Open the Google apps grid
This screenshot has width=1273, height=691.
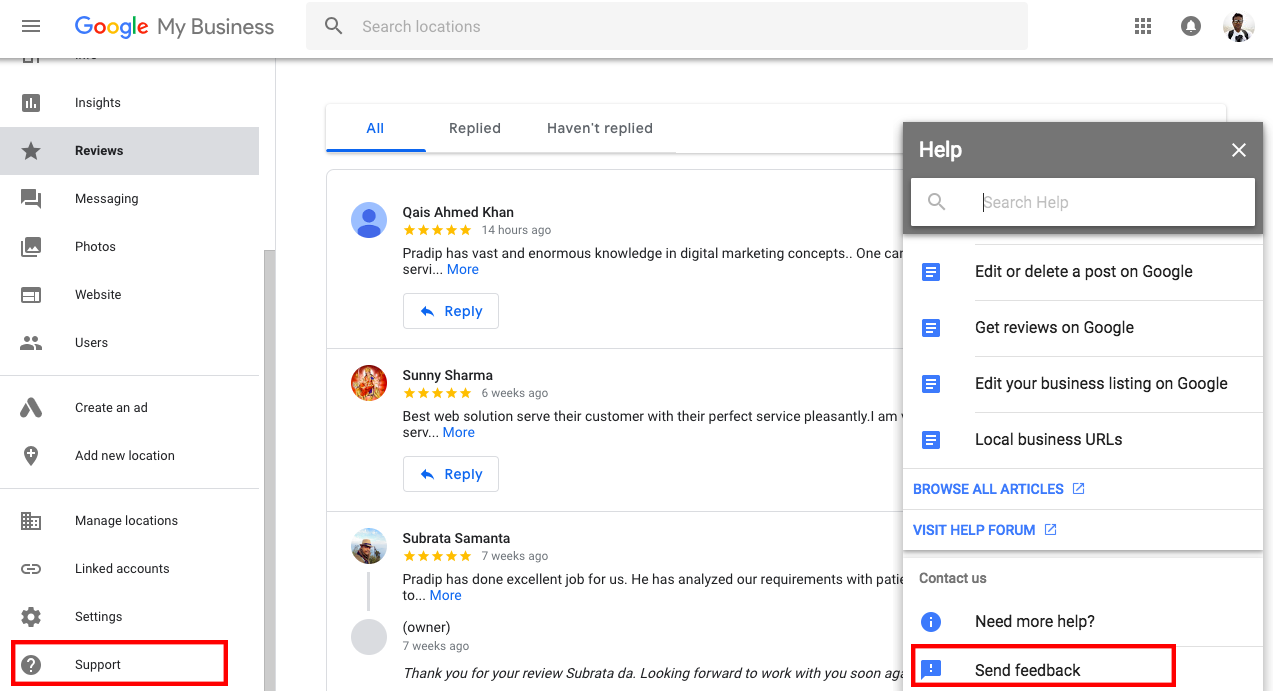pyautogui.click(x=1143, y=26)
